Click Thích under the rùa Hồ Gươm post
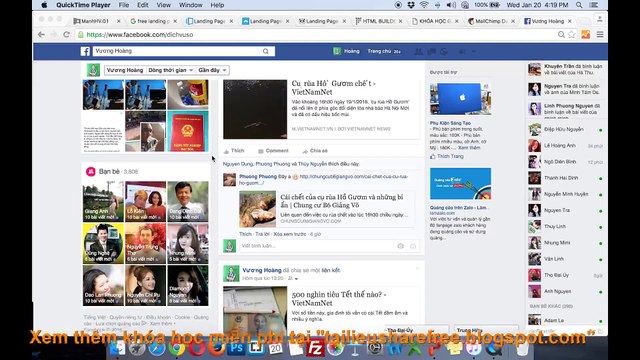Image resolution: width=640 pixels, height=360 pixels. tap(234, 151)
